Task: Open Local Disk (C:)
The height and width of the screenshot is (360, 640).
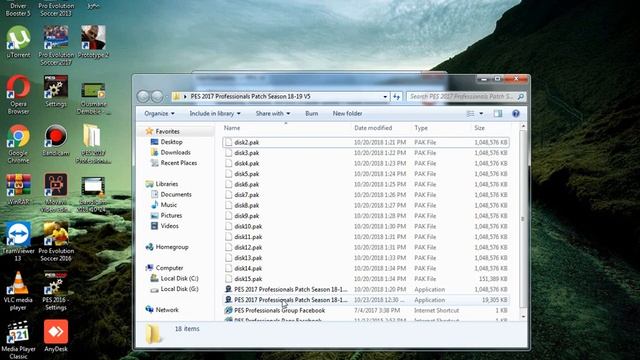Action: [175, 278]
